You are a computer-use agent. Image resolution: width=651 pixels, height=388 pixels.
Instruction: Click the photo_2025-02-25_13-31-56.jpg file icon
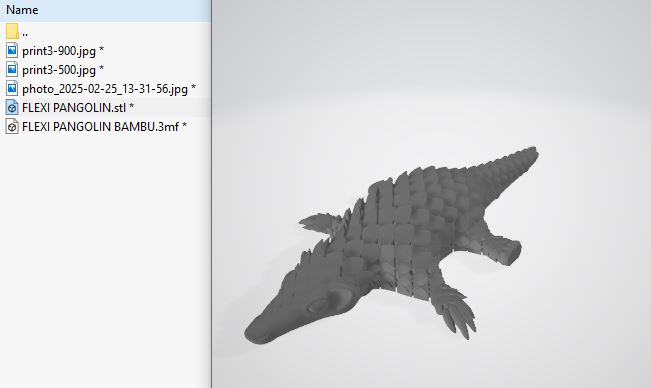pyautogui.click(x=12, y=88)
